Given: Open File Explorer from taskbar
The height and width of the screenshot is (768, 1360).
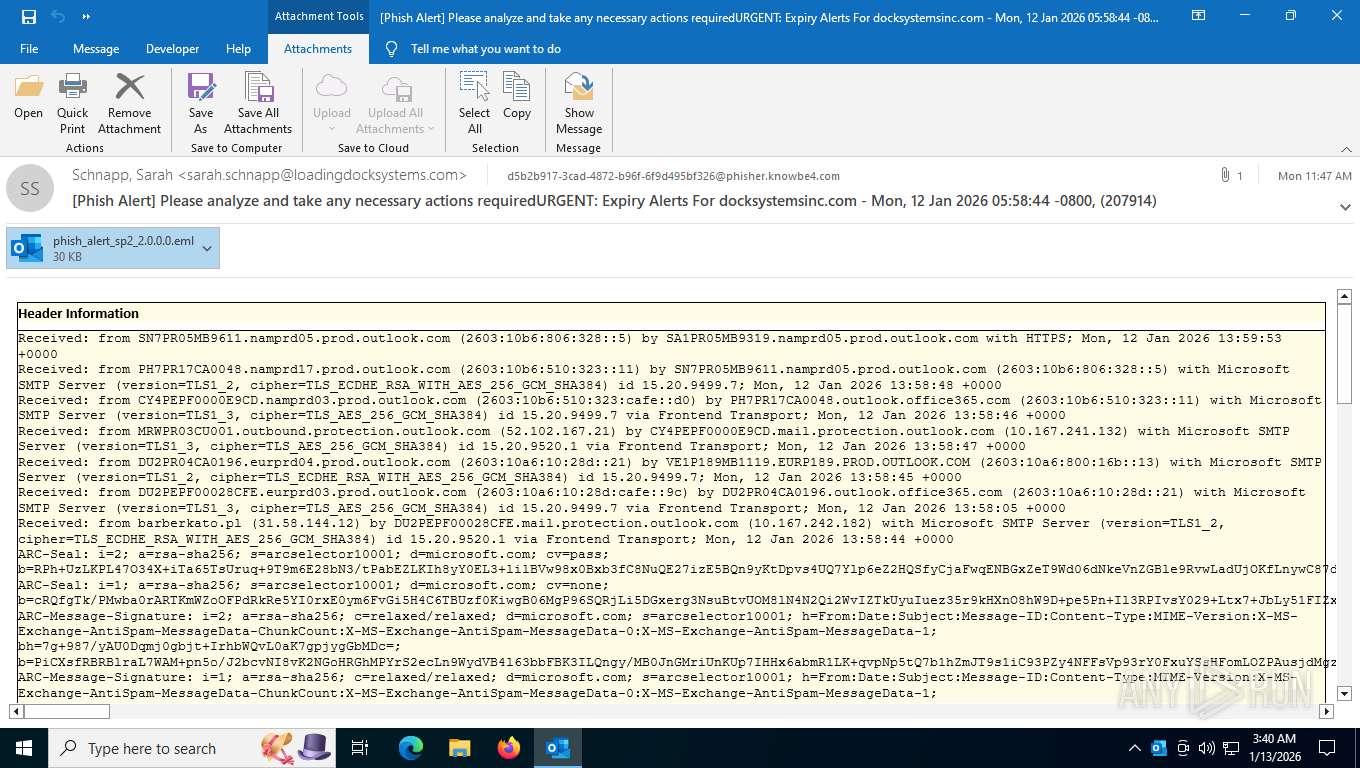Looking at the screenshot, I should point(459,747).
